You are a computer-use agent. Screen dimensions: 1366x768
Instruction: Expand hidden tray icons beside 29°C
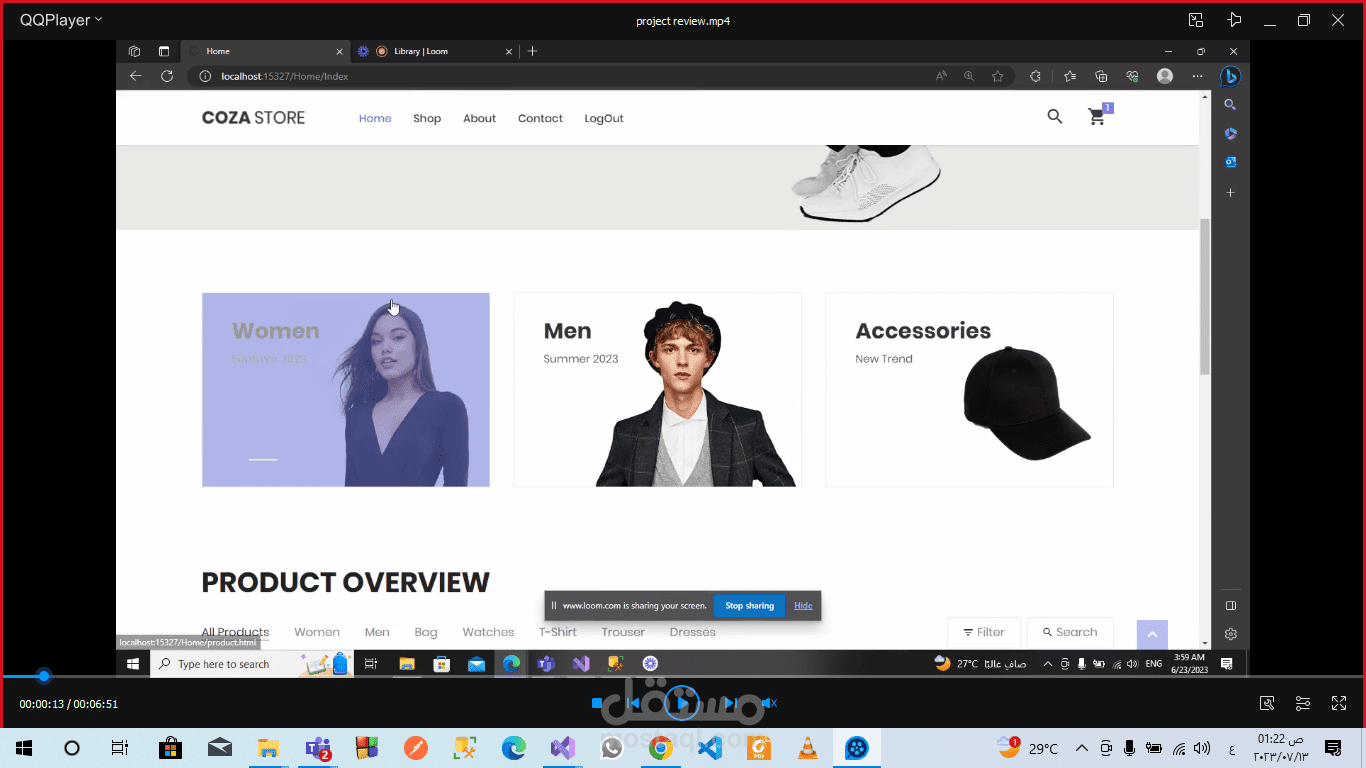tap(1081, 748)
